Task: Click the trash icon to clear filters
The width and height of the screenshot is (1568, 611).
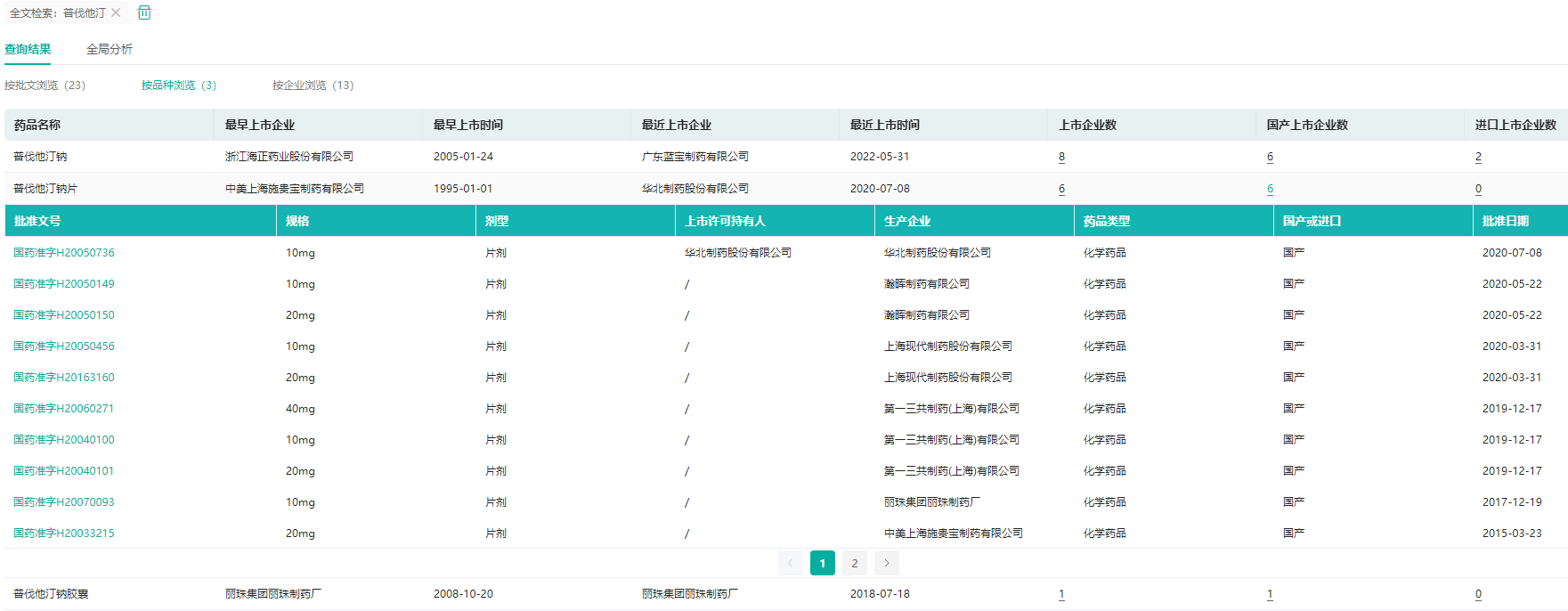Action: click(x=144, y=12)
